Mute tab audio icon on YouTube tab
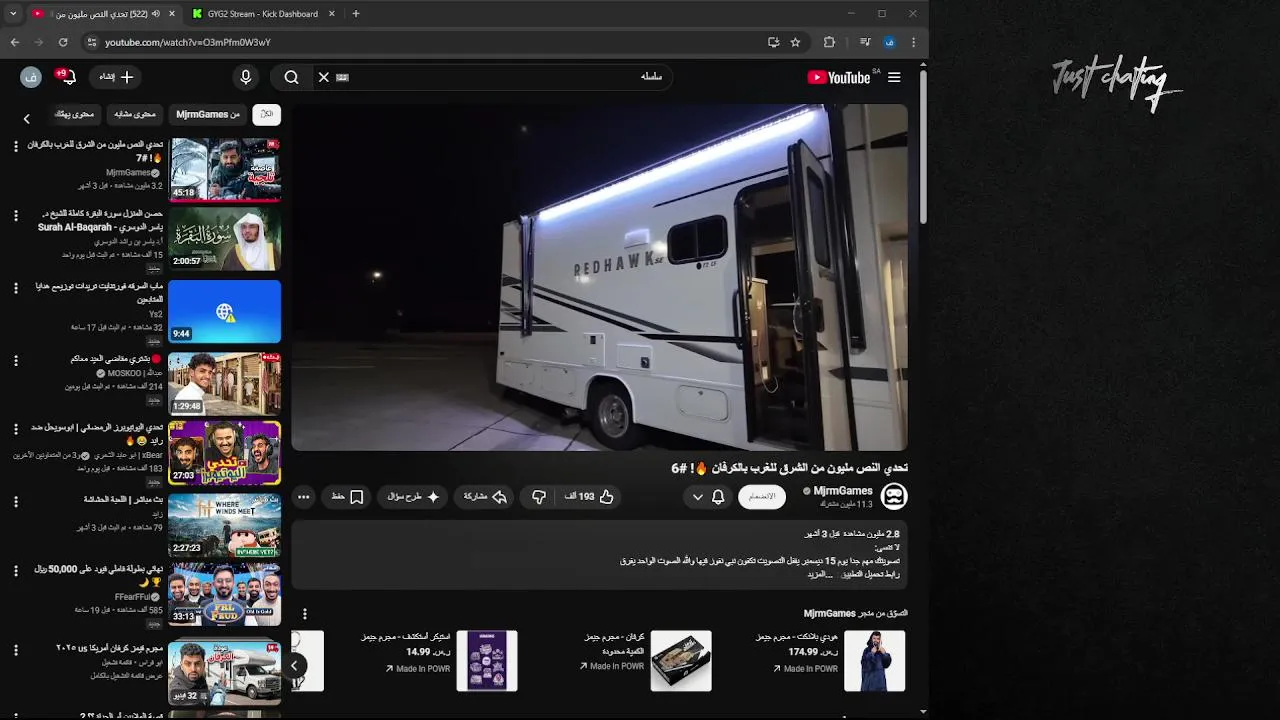The image size is (1280, 720). pyautogui.click(x=155, y=14)
